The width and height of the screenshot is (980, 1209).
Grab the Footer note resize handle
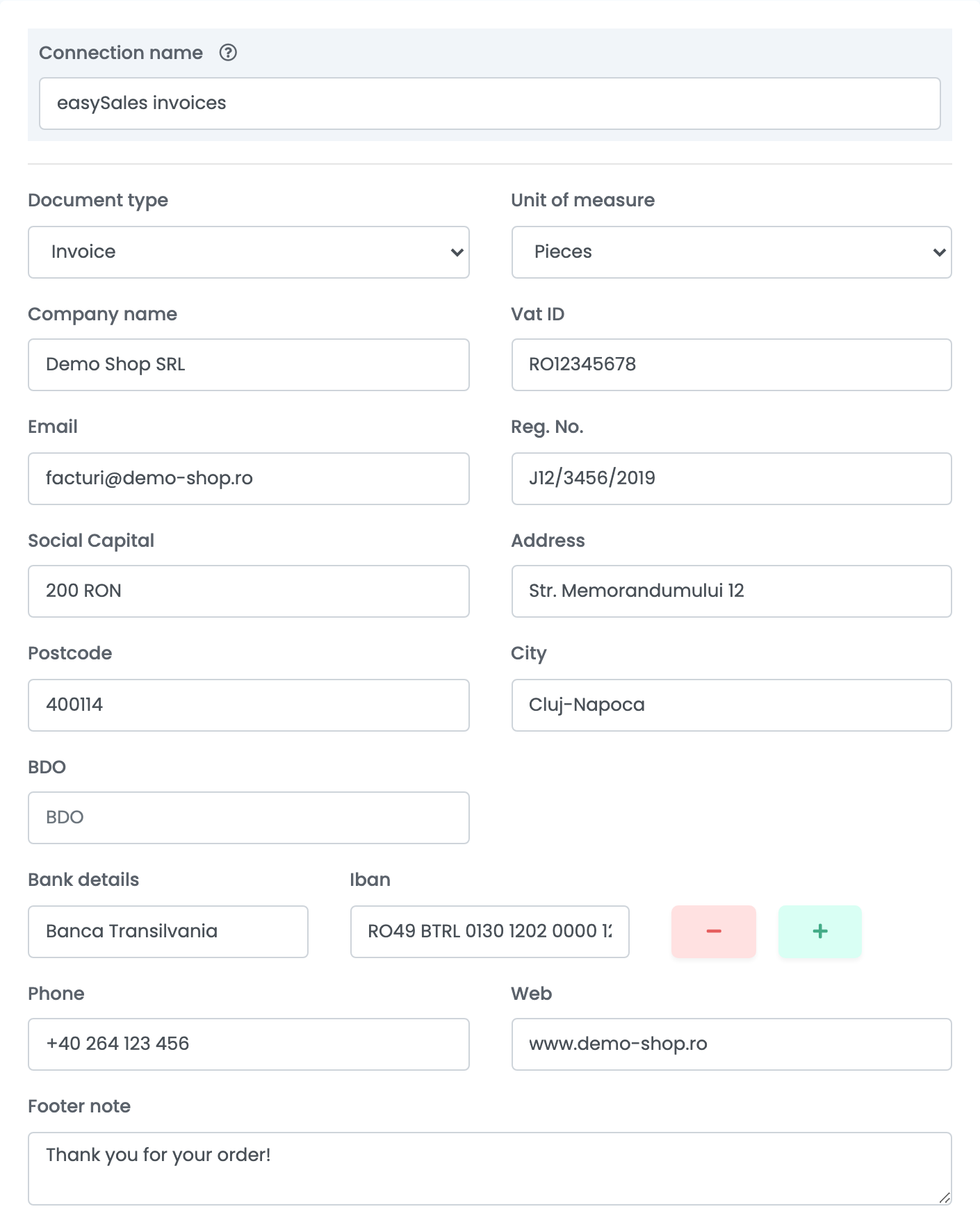coord(945,1198)
